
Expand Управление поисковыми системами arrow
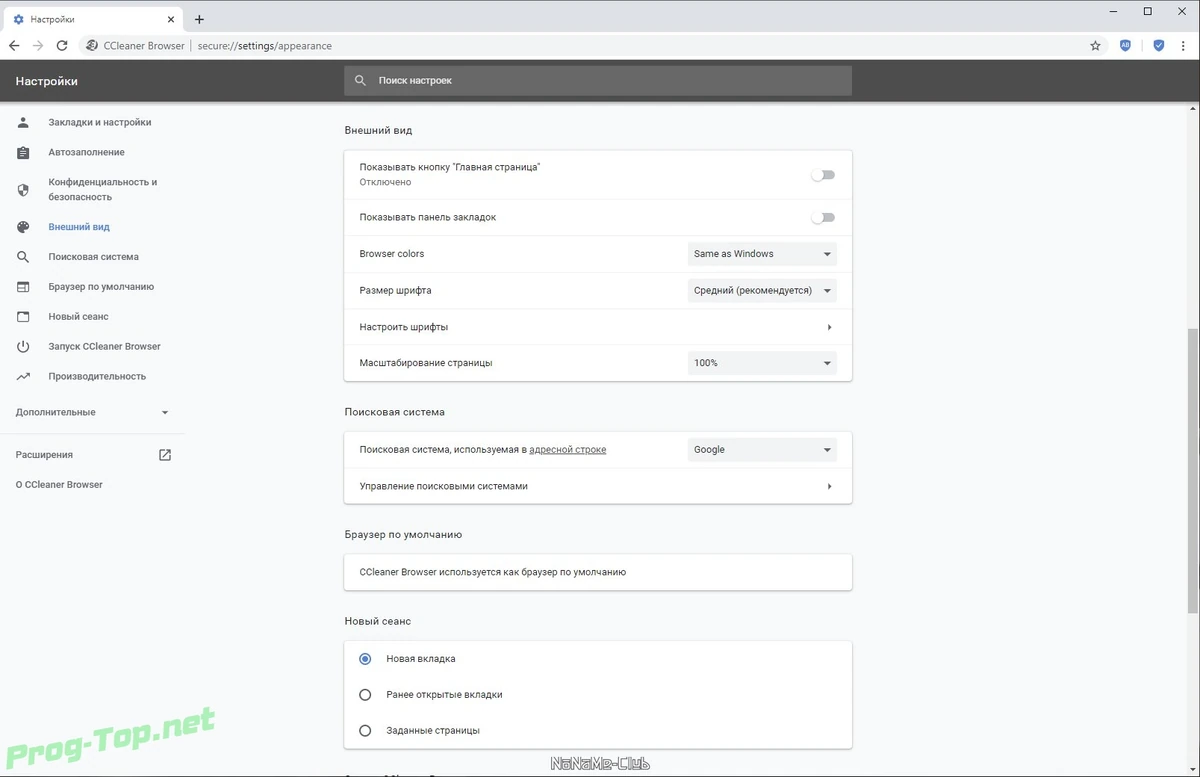[x=829, y=486]
